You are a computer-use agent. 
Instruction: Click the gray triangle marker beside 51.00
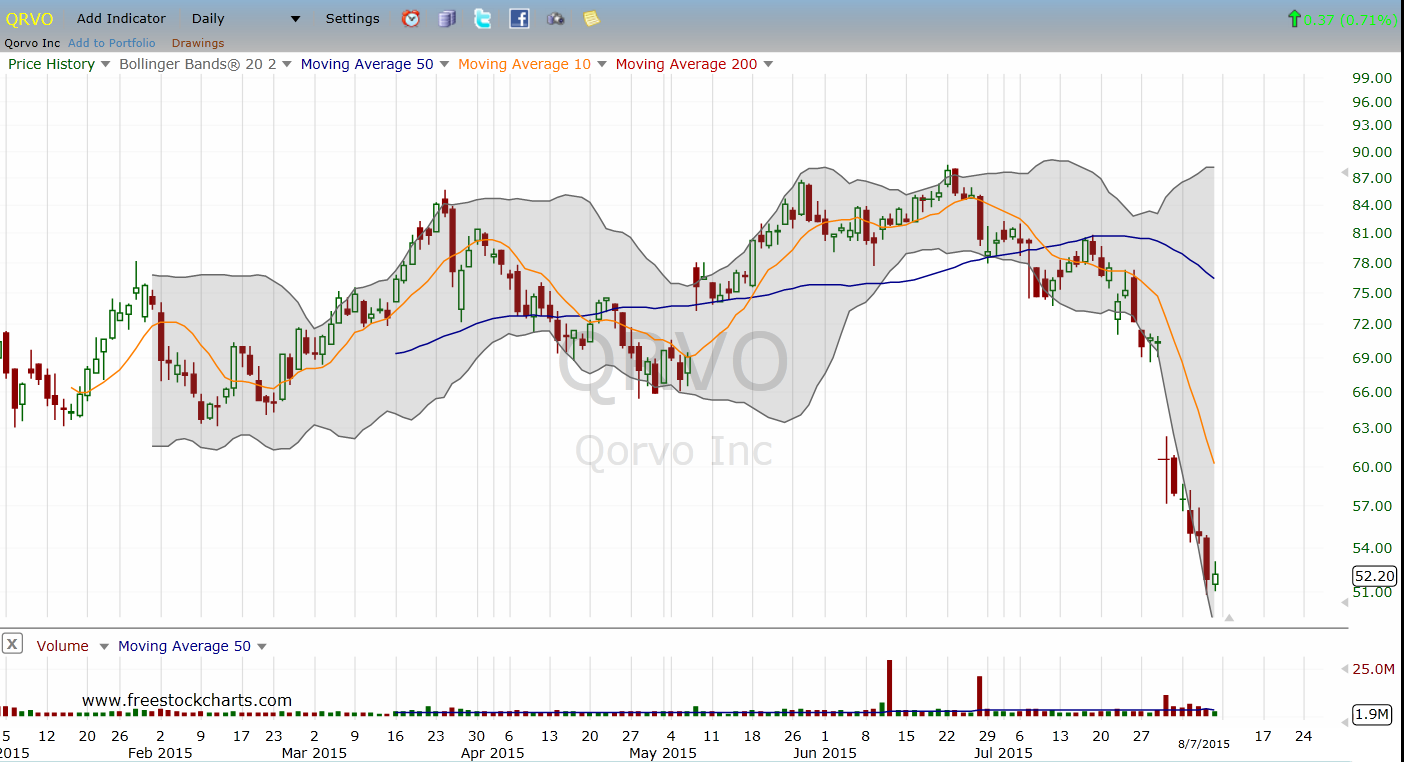click(x=1344, y=601)
